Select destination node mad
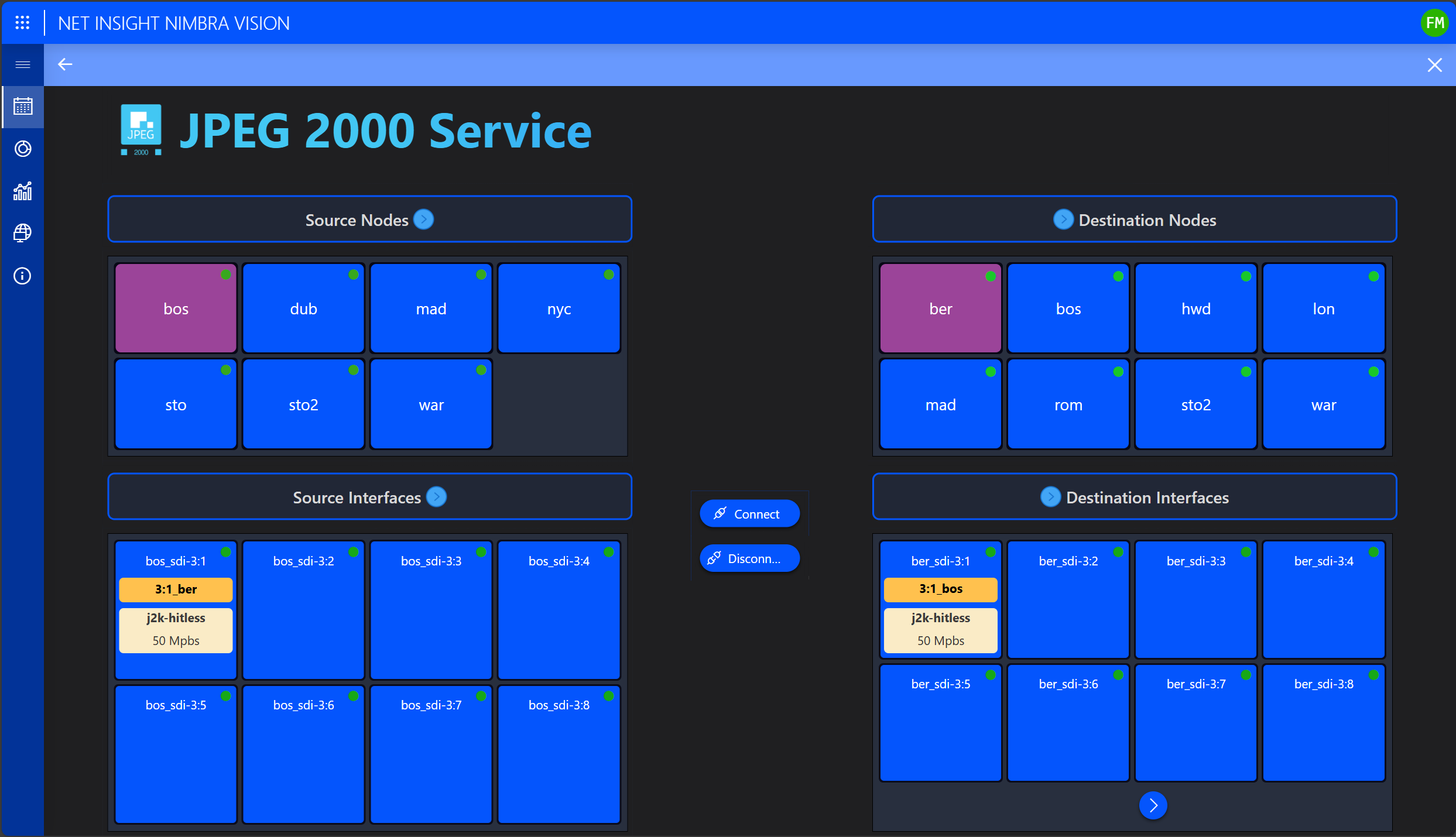 (940, 404)
